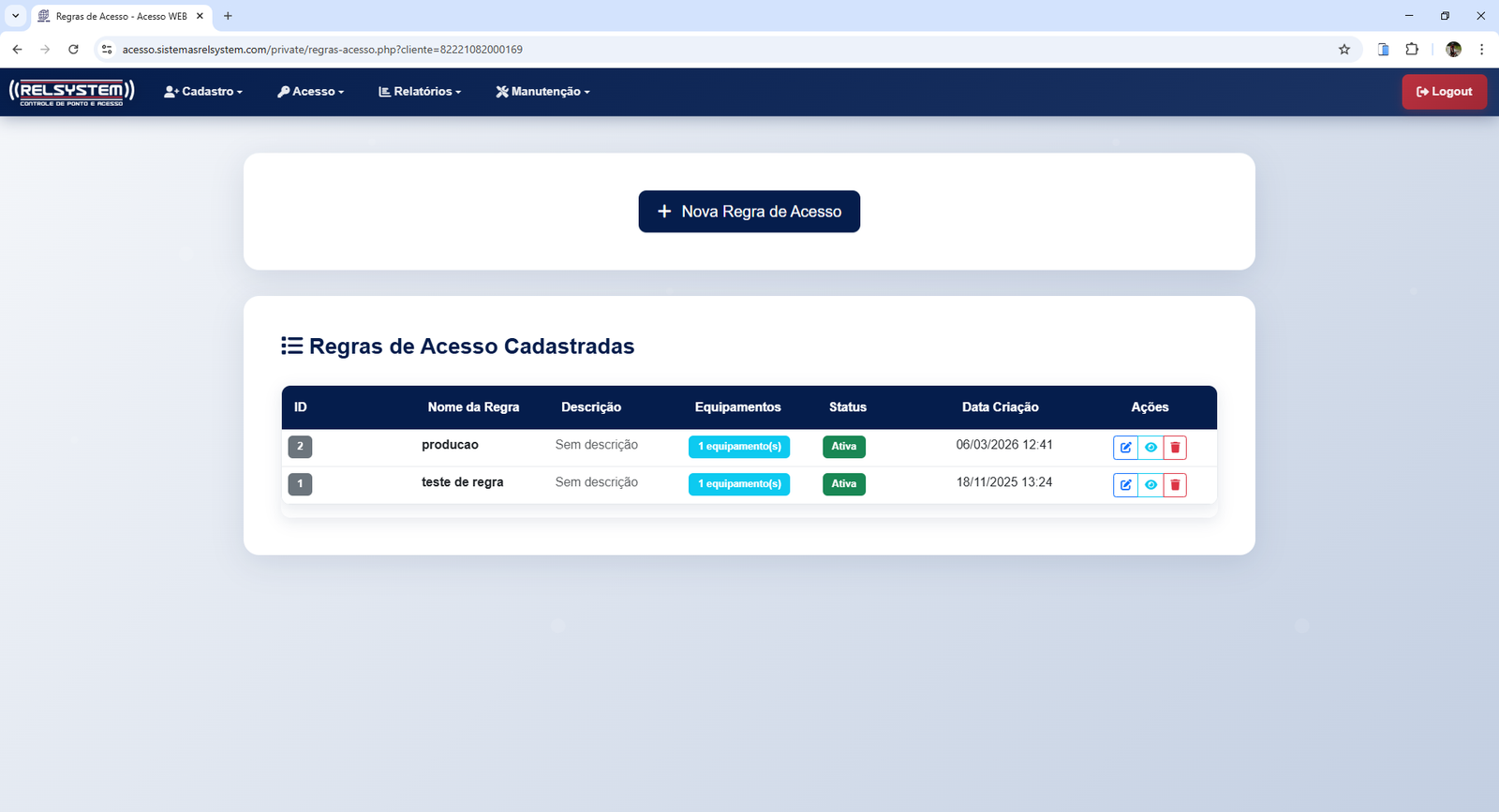Edit the teste de regra rule
The height and width of the screenshot is (812, 1499).
click(1125, 485)
